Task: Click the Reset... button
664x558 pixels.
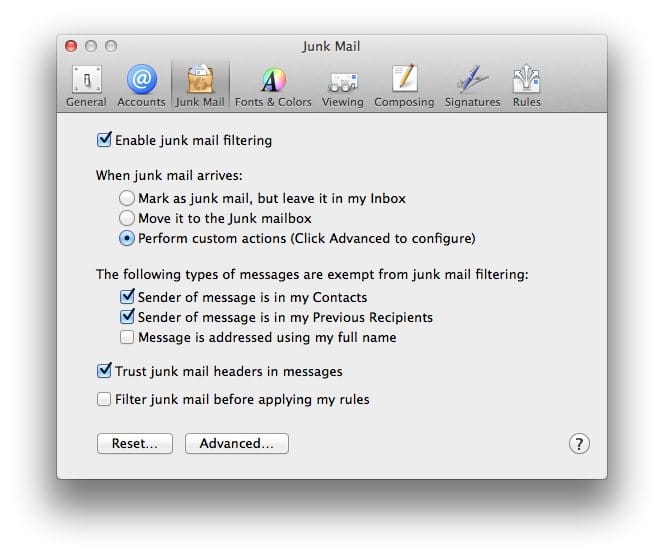Action: coord(134,443)
